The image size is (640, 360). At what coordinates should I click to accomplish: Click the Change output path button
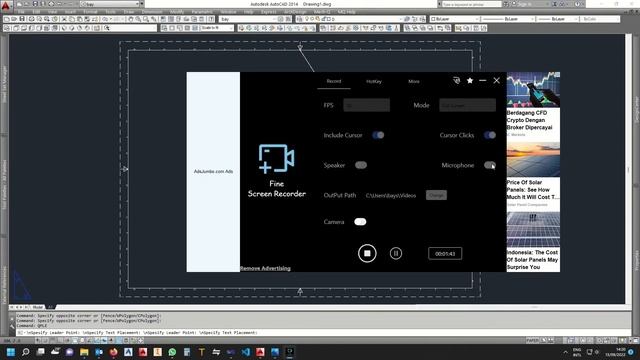(x=436, y=195)
